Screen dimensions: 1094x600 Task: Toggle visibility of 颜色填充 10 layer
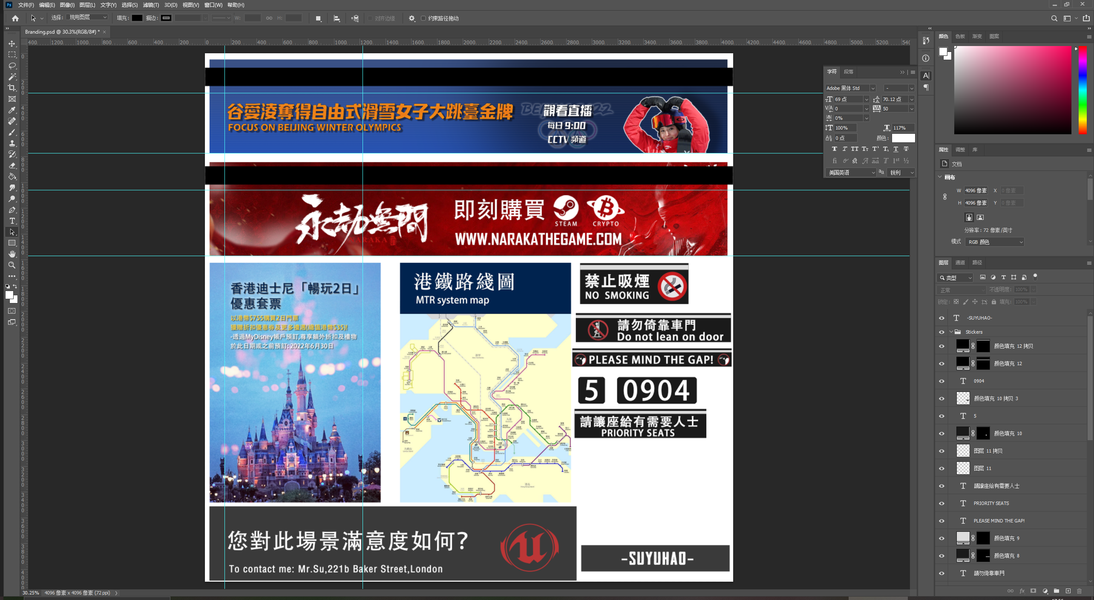pos(942,433)
